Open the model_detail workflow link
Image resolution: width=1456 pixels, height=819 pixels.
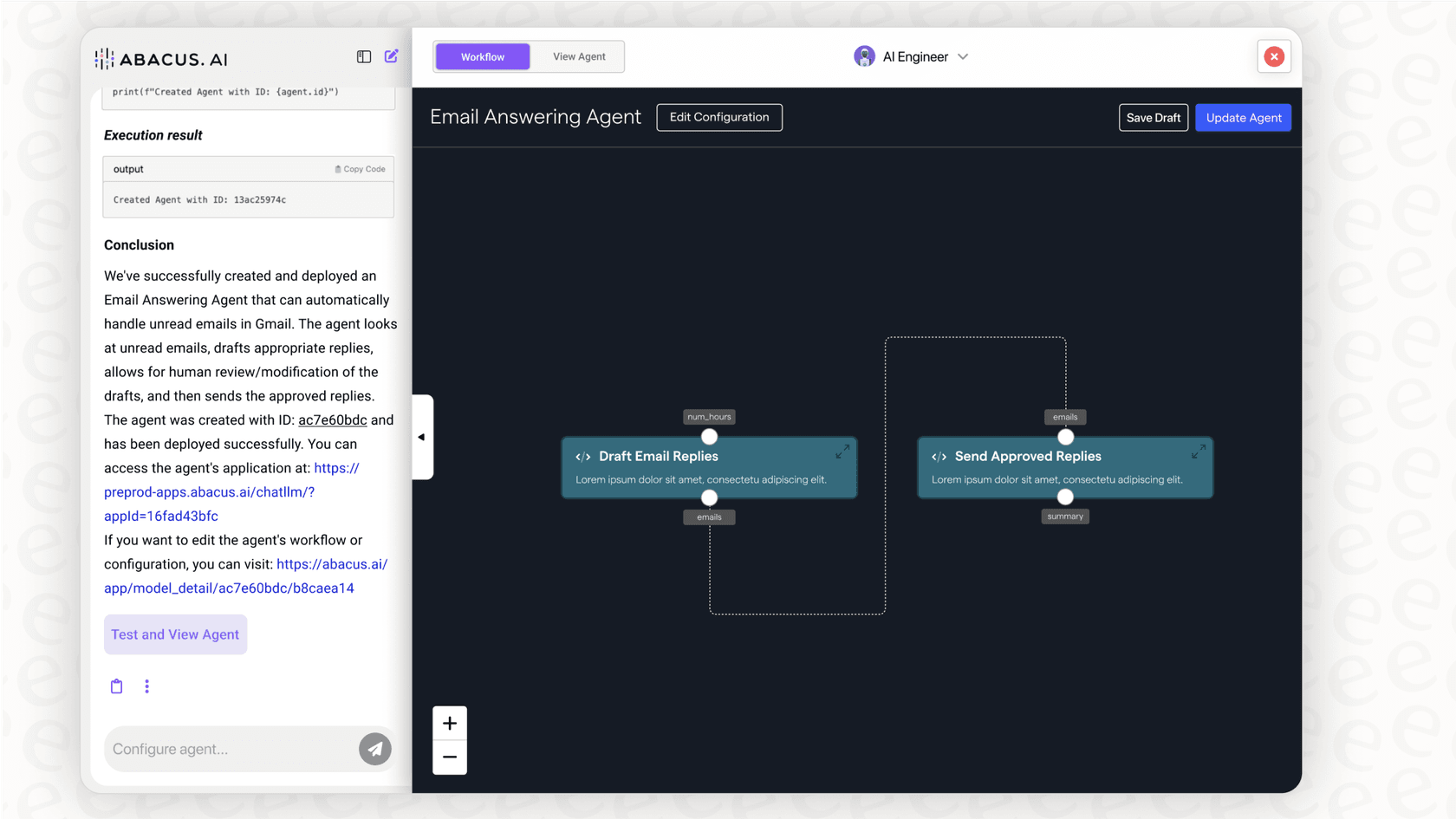tap(332, 563)
